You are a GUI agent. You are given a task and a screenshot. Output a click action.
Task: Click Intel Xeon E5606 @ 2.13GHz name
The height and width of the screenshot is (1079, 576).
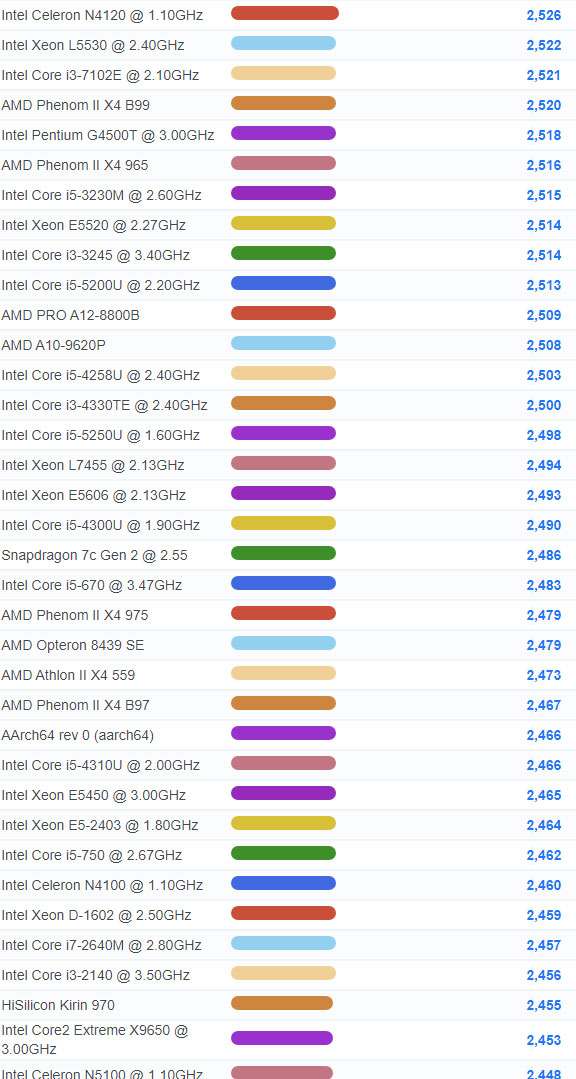pos(94,495)
